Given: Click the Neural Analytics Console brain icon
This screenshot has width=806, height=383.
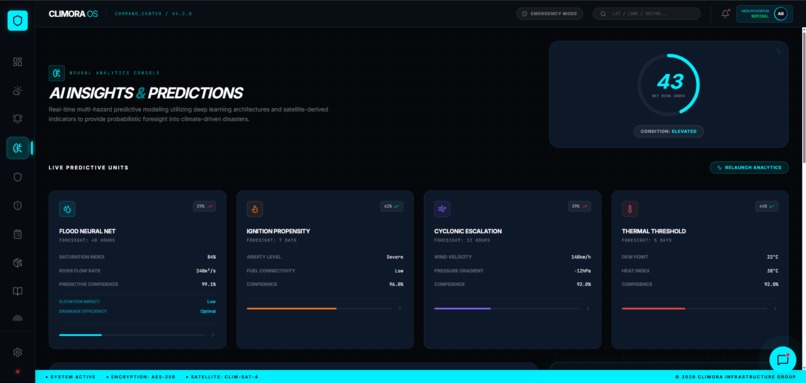Looking at the screenshot, I should coord(57,73).
